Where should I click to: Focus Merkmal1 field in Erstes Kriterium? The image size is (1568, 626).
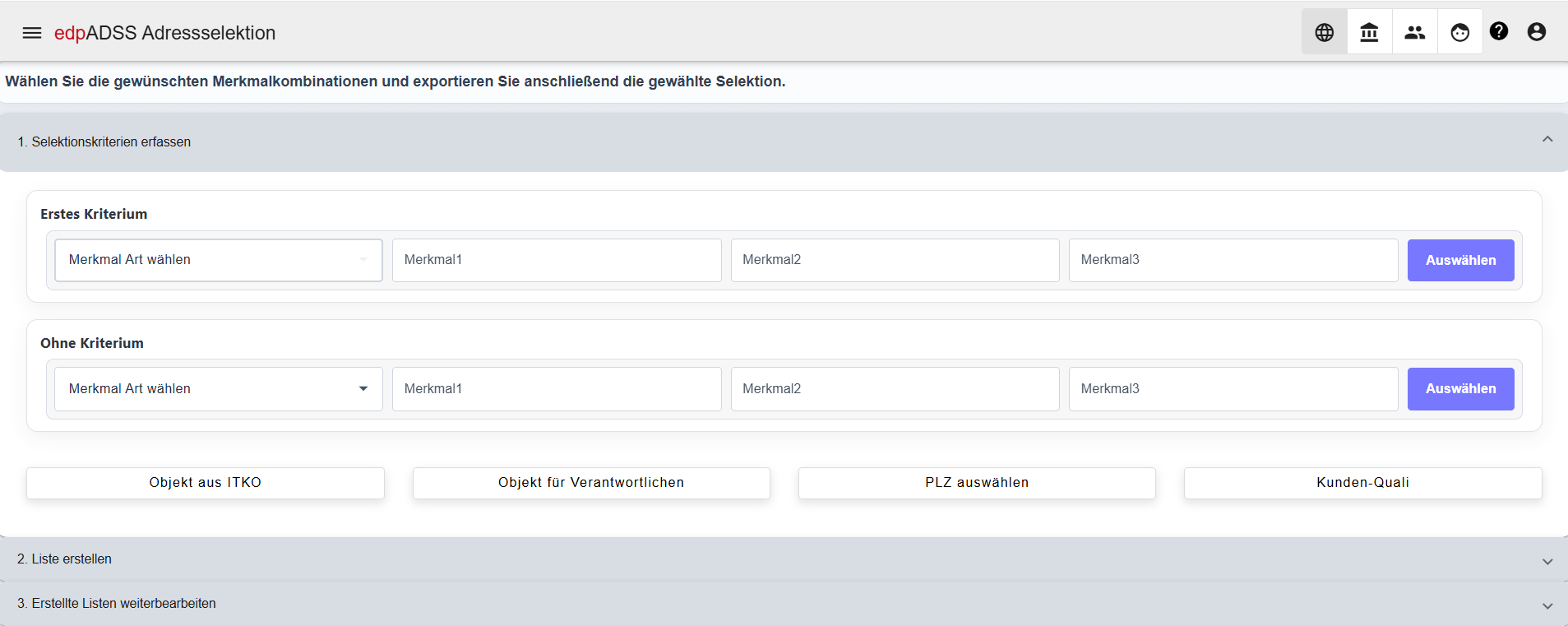557,260
